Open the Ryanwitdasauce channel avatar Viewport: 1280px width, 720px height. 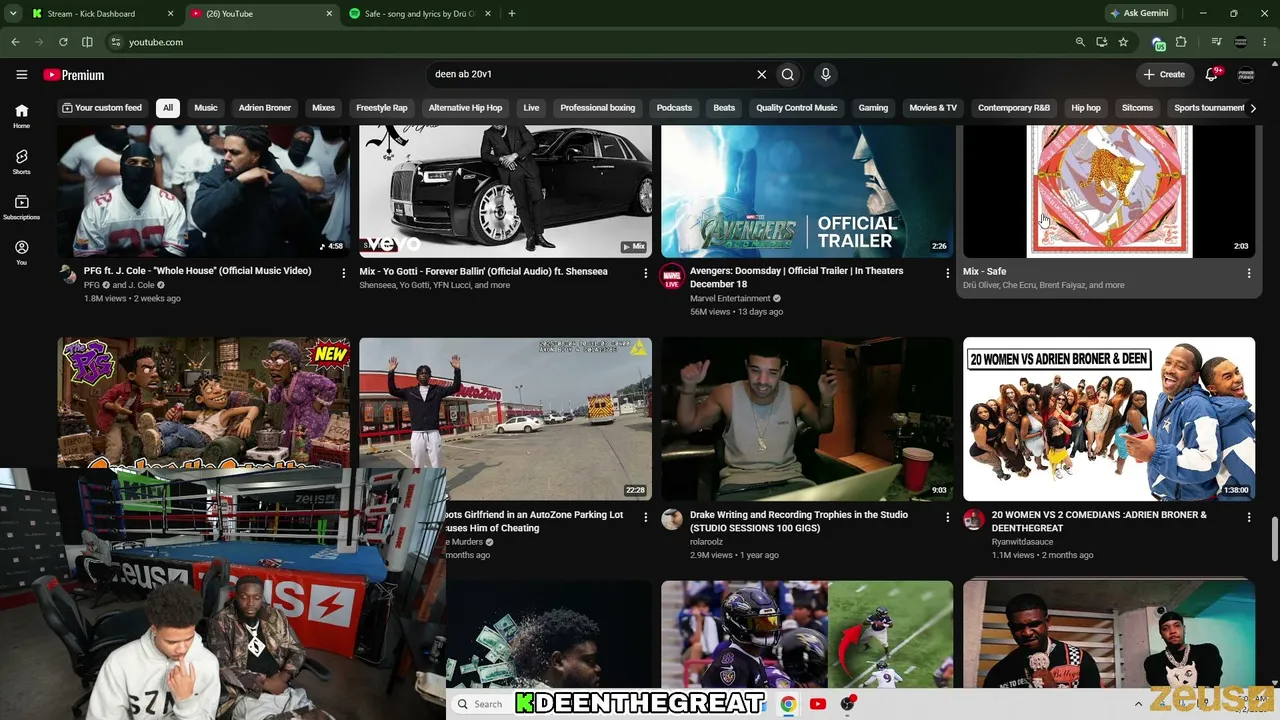(974, 520)
